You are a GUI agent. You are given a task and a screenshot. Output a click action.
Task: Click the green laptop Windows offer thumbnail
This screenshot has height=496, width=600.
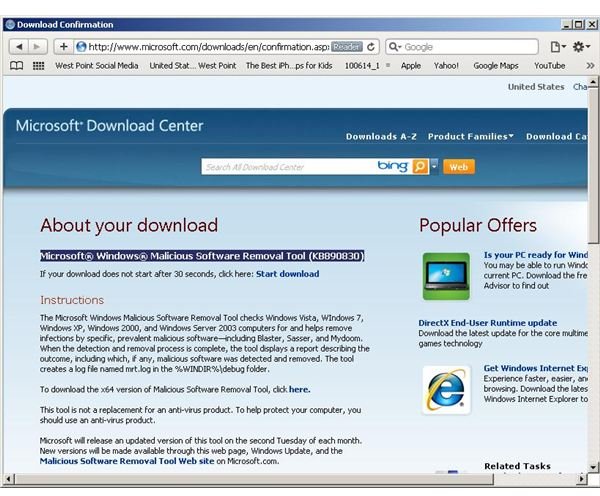(446, 276)
